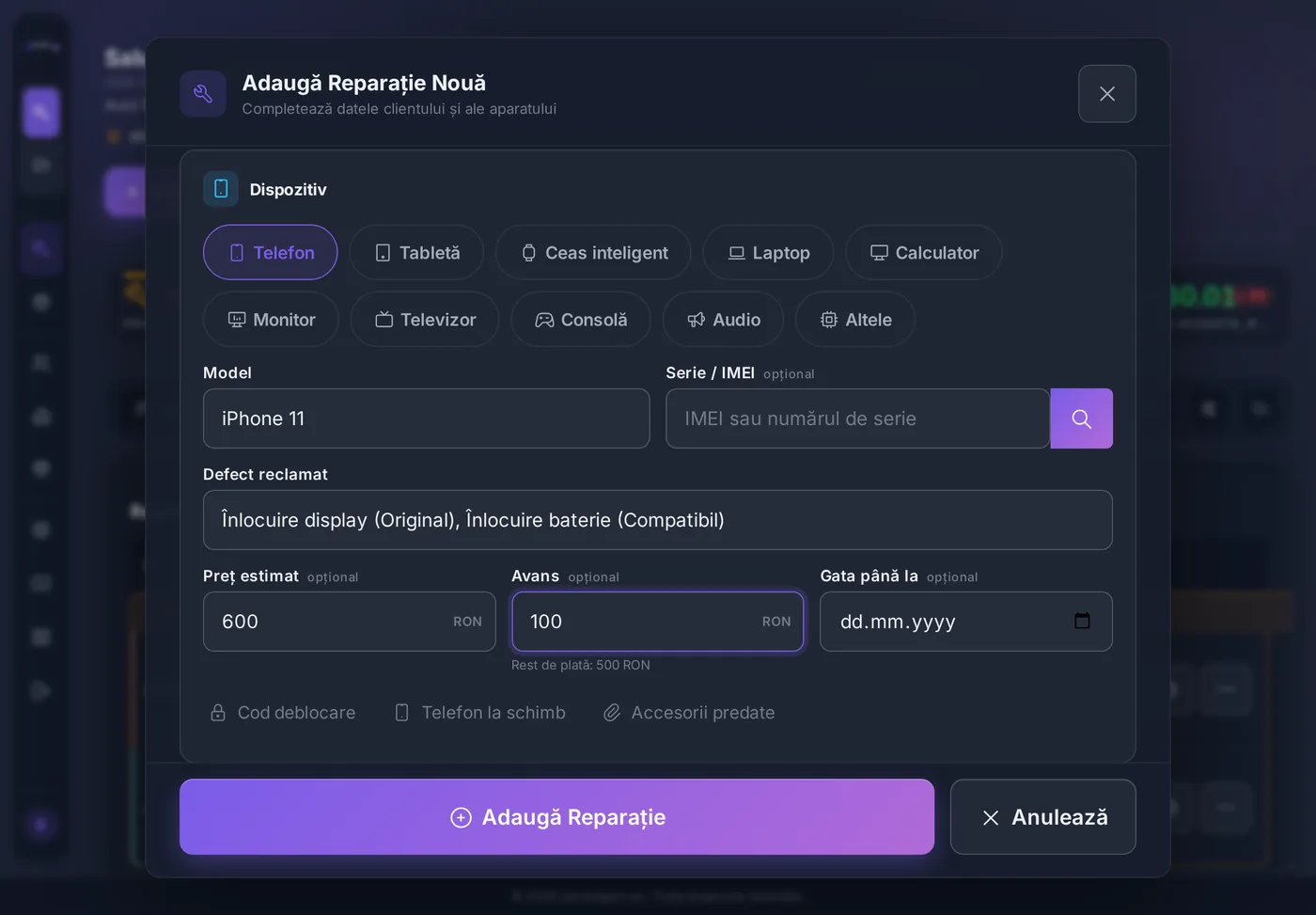Select the Consolă gamepad option

(581, 320)
